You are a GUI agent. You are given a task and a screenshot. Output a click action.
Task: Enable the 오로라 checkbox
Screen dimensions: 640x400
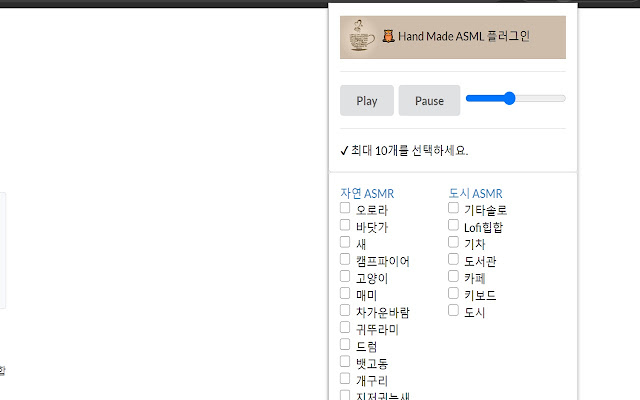pos(345,208)
